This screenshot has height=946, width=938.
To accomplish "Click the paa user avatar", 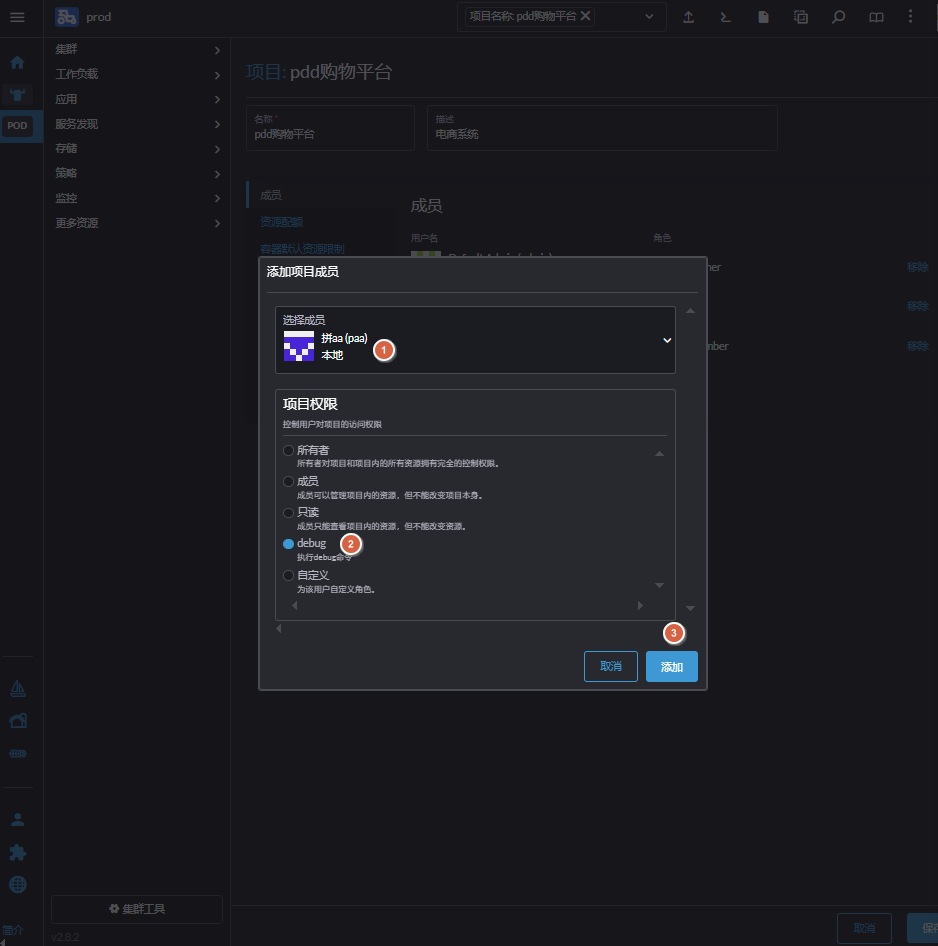I will click(x=299, y=346).
